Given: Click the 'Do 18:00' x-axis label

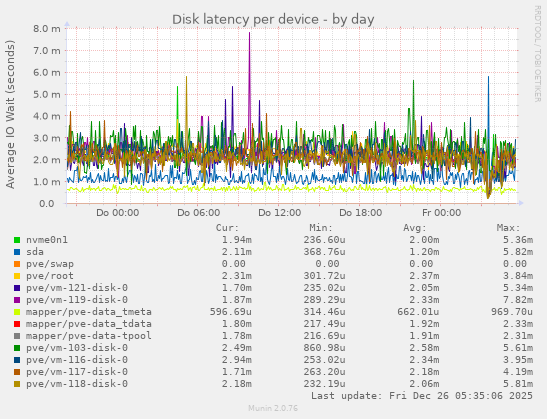Looking at the screenshot, I should click(360, 213).
